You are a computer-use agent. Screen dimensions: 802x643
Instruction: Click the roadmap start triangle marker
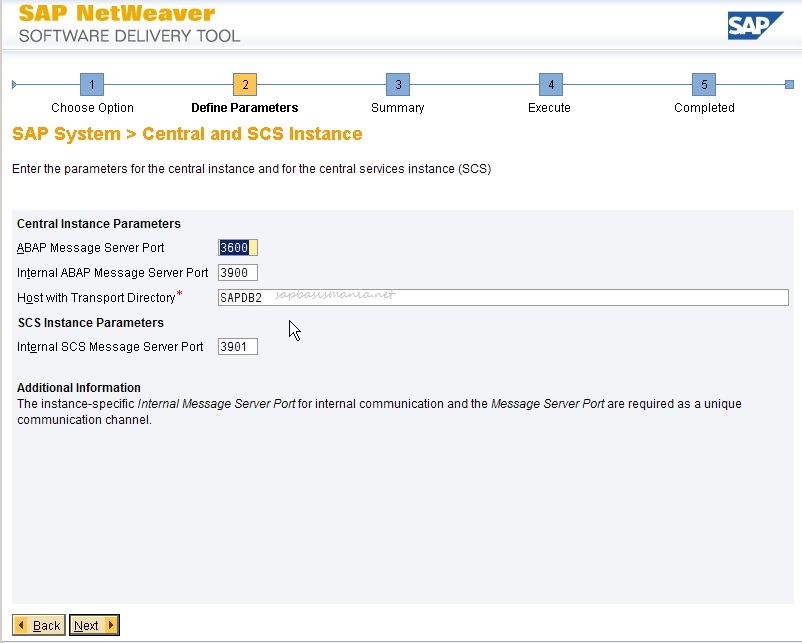14,84
